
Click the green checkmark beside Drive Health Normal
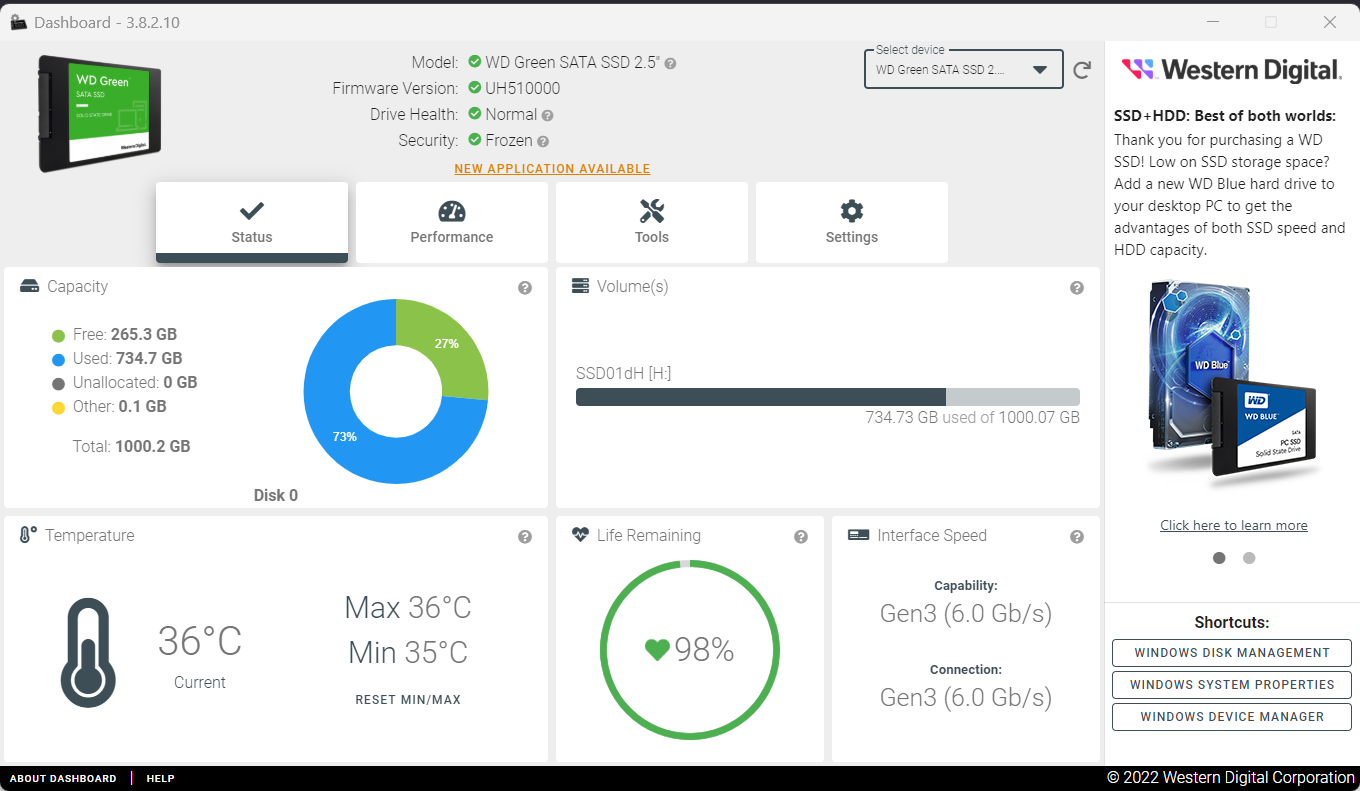click(475, 114)
